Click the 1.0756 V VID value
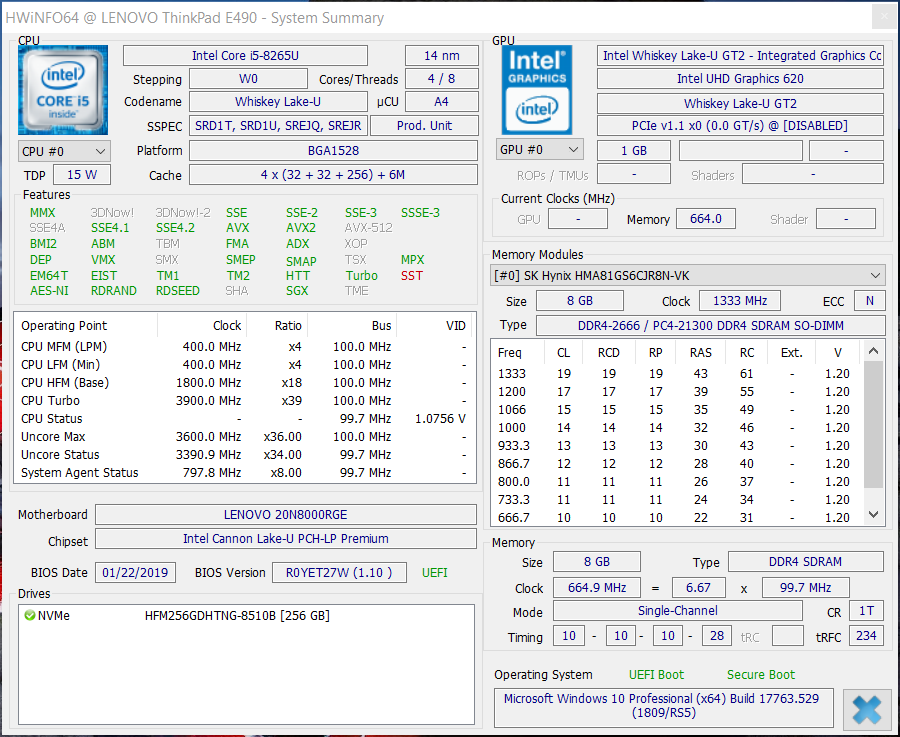 pyautogui.click(x=440, y=418)
